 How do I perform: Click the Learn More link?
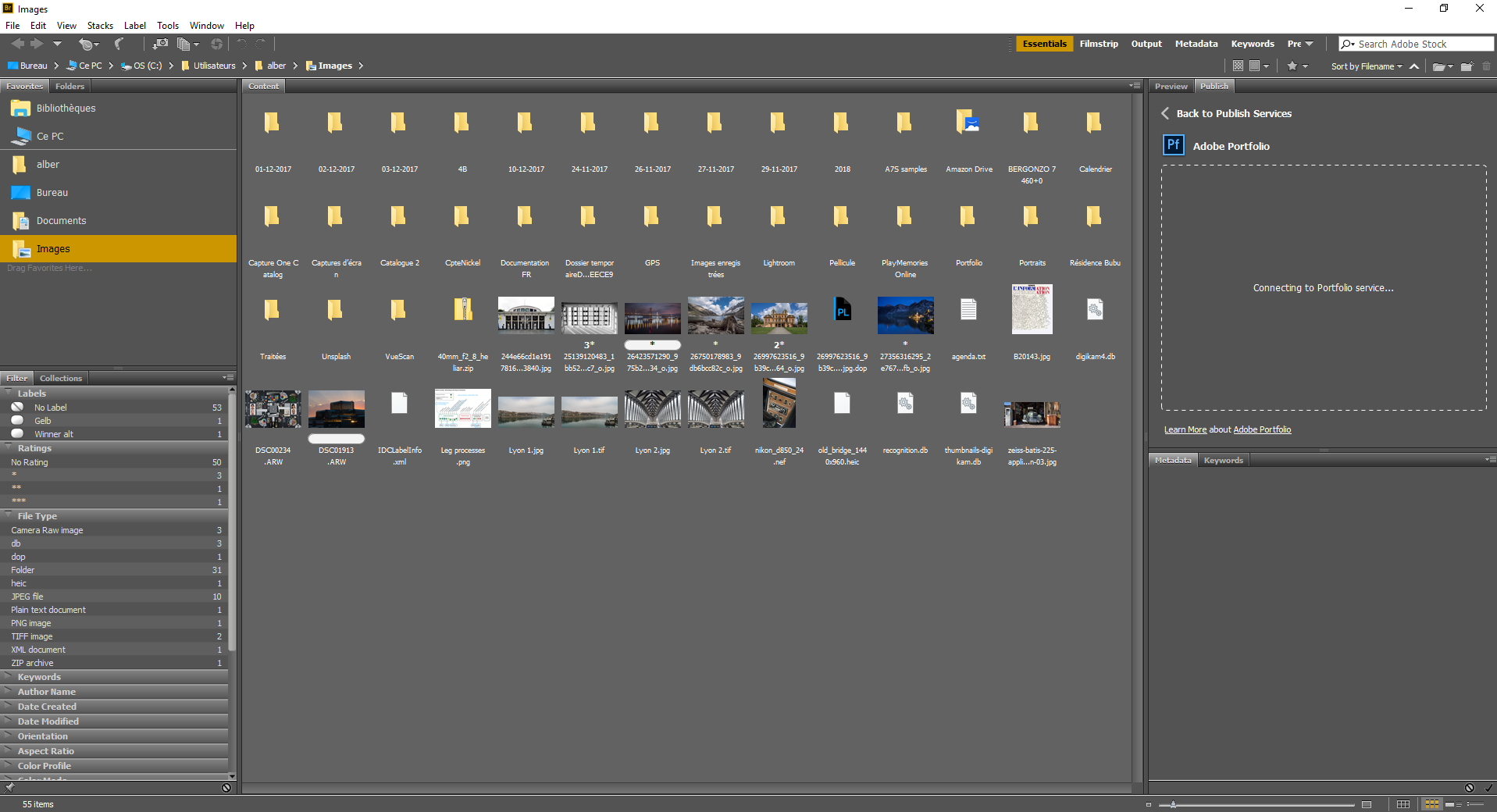(x=1185, y=429)
